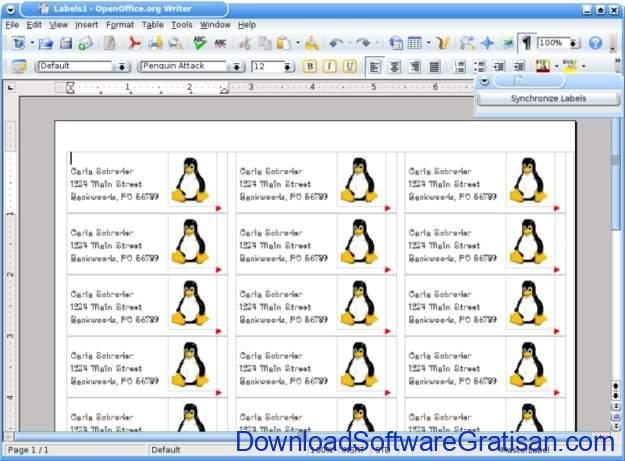Open the Font Color dropdown arrow
Viewport: 625px width, 461px height.
coord(556,66)
